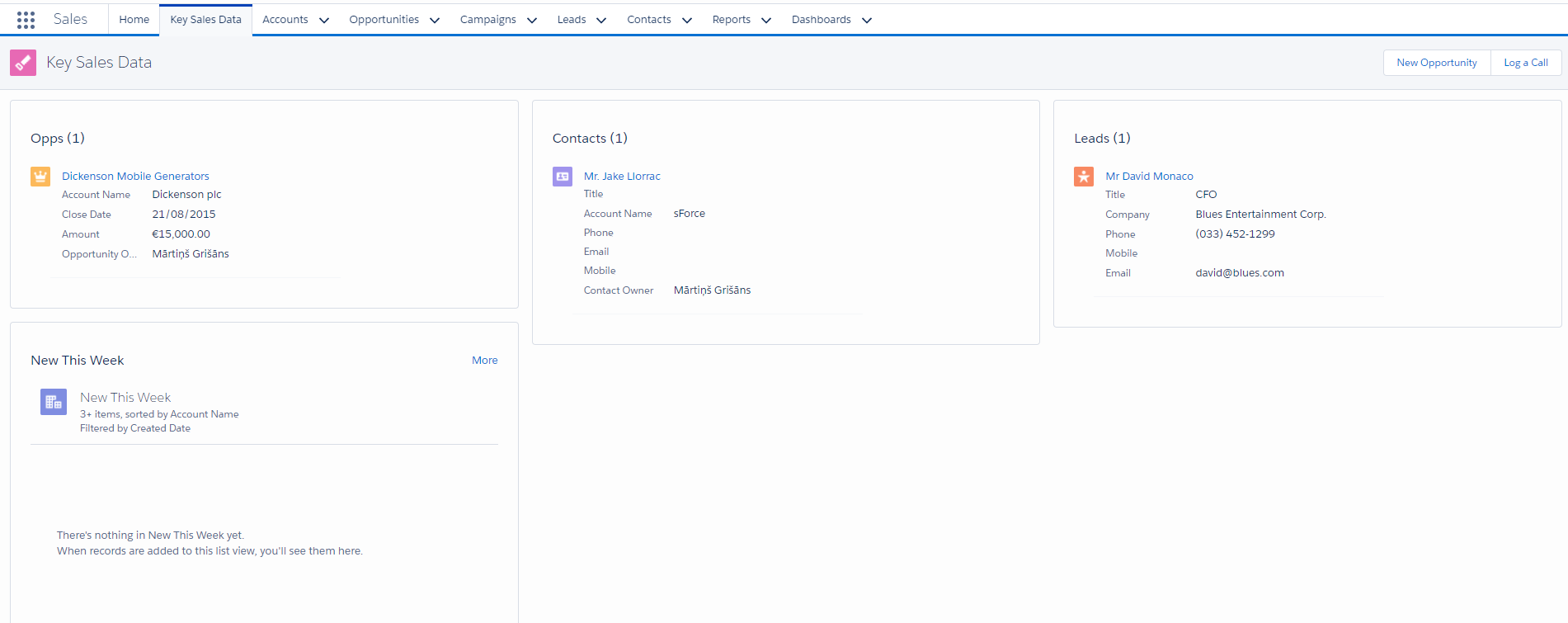
Task: Open Mr. Jake Llorrac contact record
Action: pos(622,177)
